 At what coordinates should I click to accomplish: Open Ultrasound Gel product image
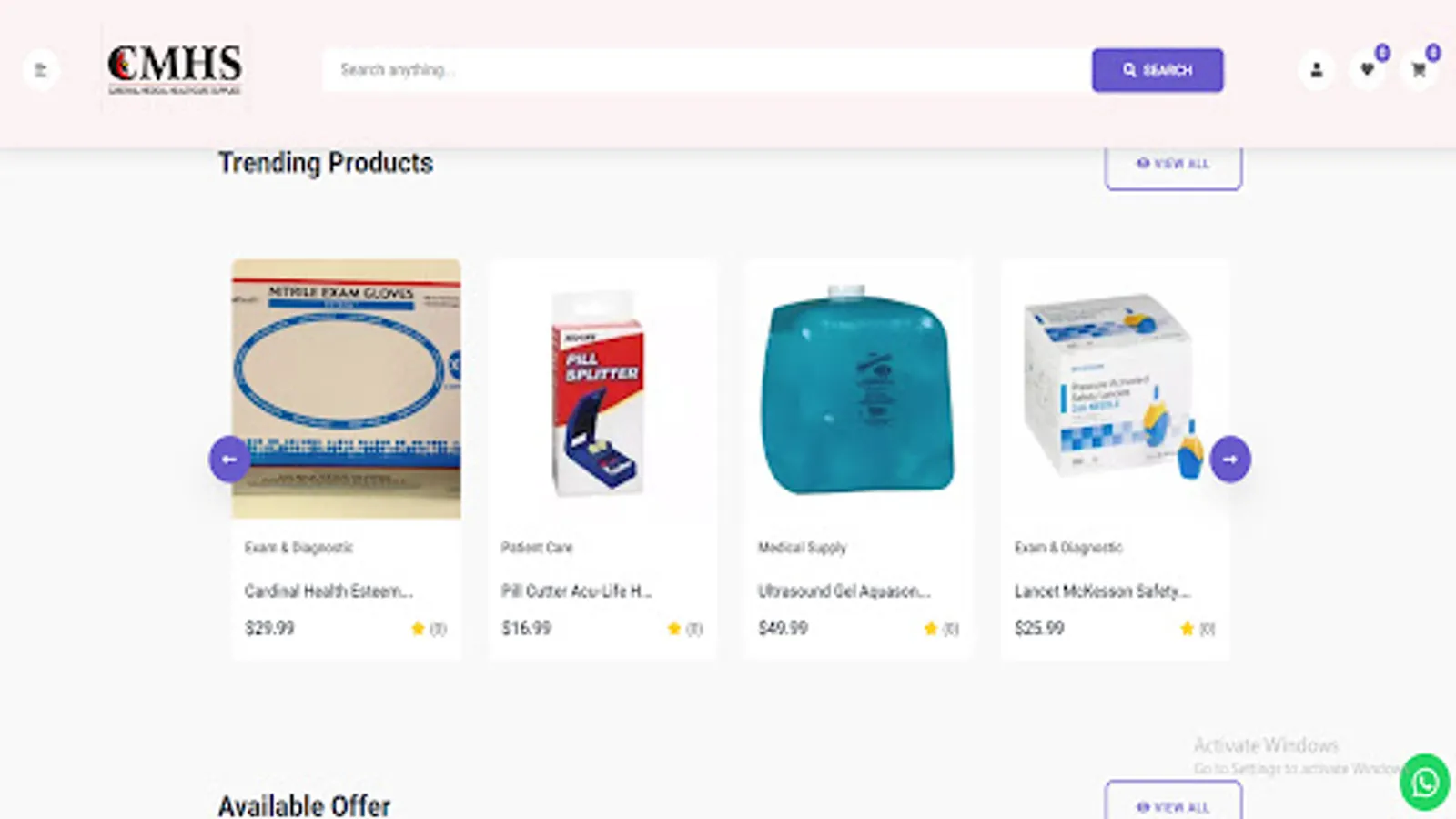(858, 389)
